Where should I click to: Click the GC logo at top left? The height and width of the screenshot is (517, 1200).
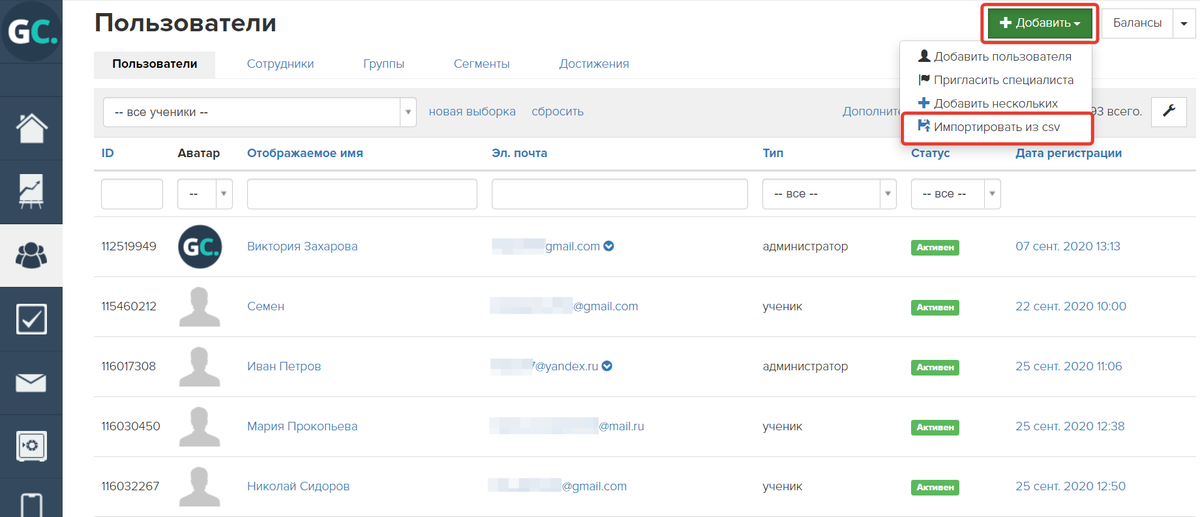pos(31,33)
